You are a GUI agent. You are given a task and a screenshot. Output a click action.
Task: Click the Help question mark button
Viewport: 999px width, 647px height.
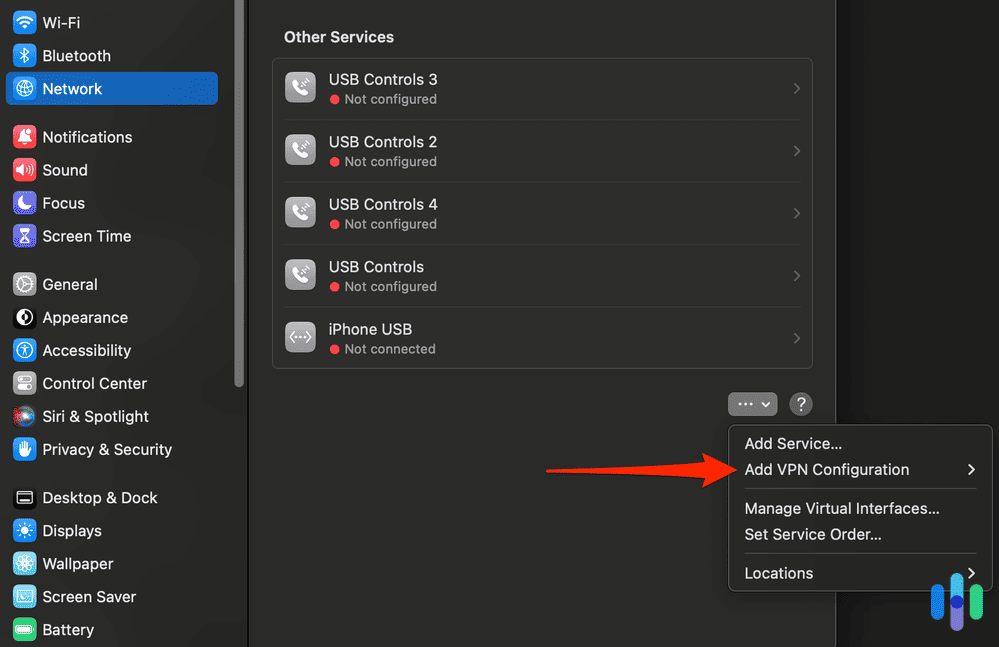coord(800,404)
